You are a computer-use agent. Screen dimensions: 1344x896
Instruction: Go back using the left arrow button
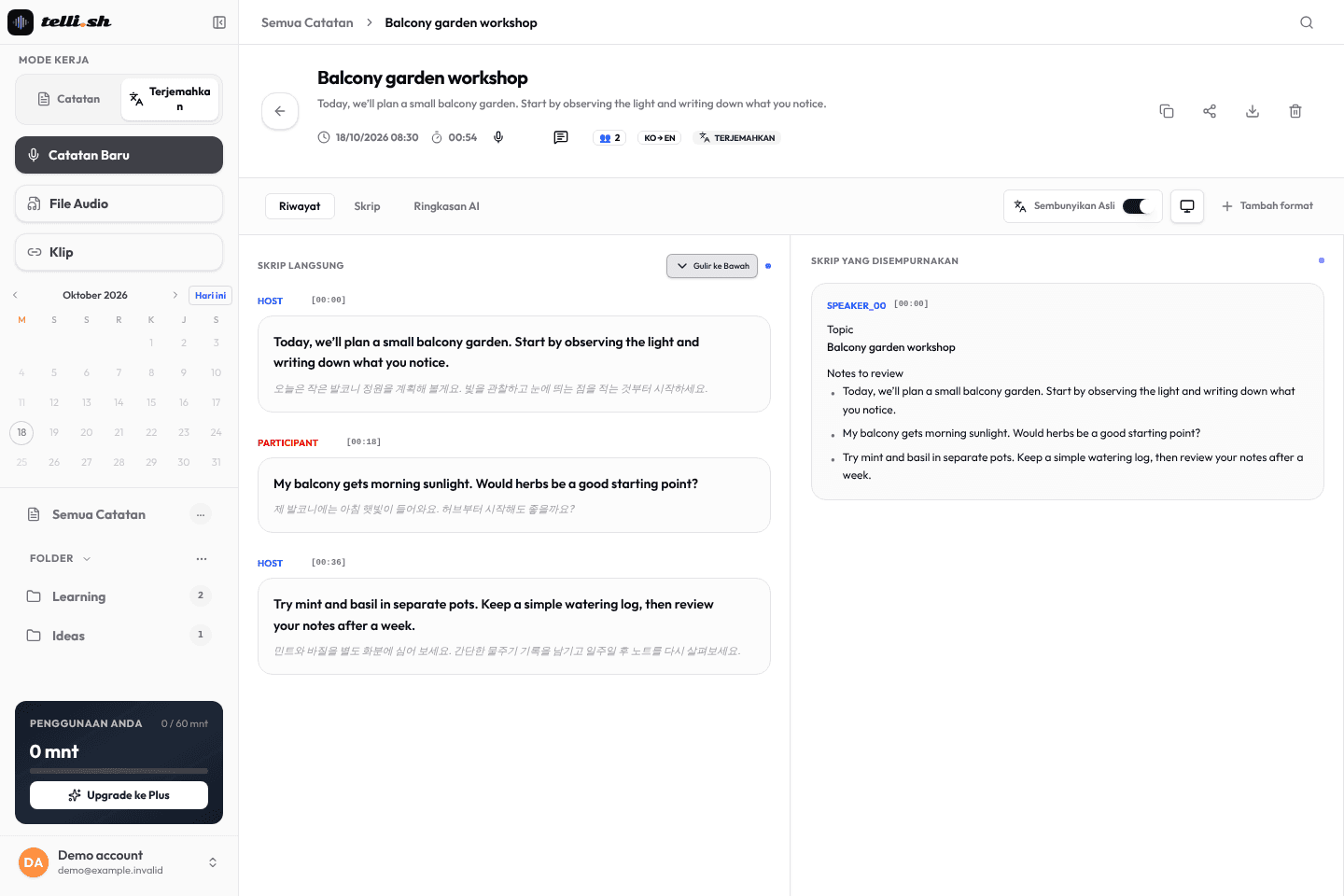pos(280,111)
